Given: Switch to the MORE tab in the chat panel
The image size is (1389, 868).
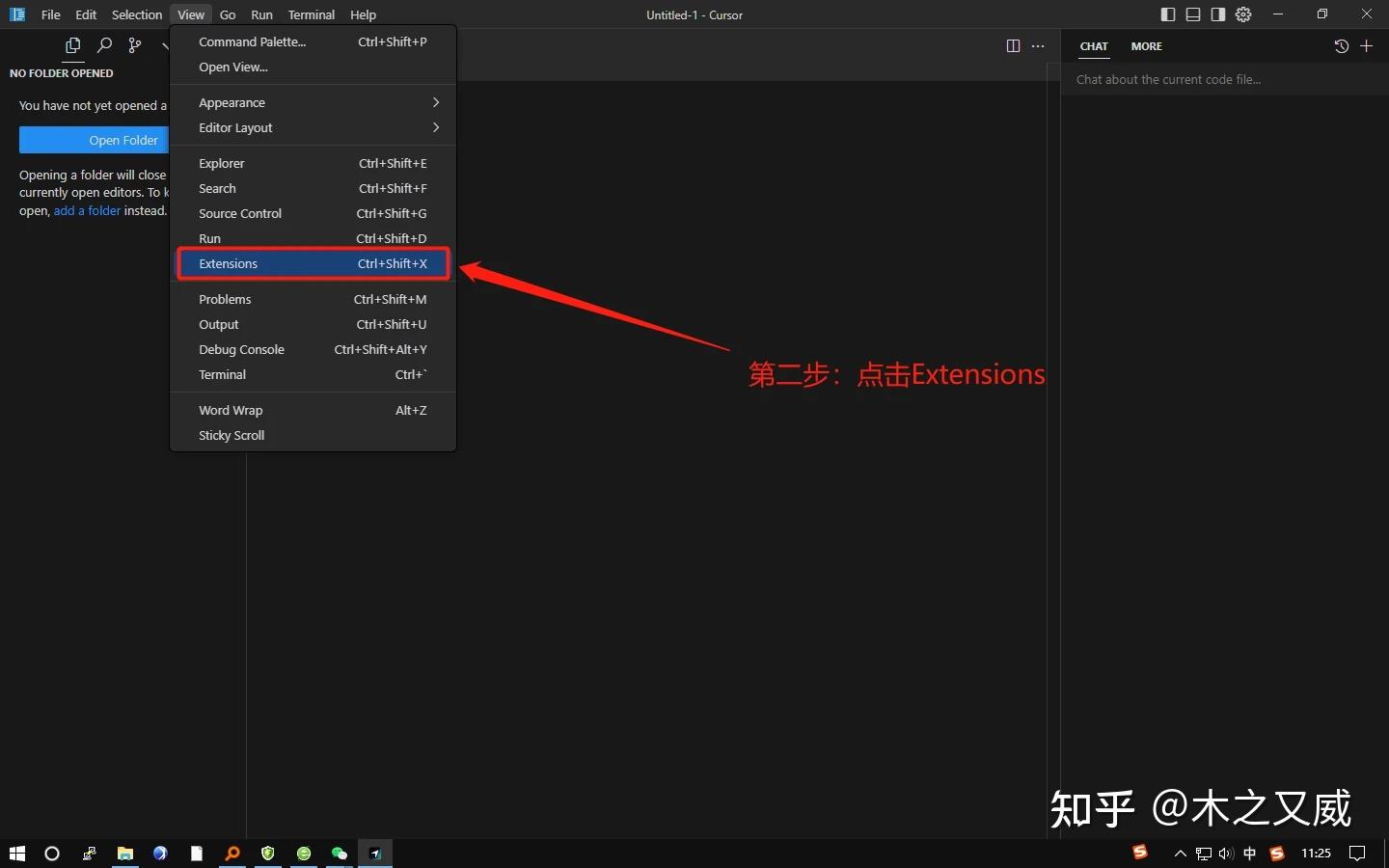Looking at the screenshot, I should (x=1146, y=46).
